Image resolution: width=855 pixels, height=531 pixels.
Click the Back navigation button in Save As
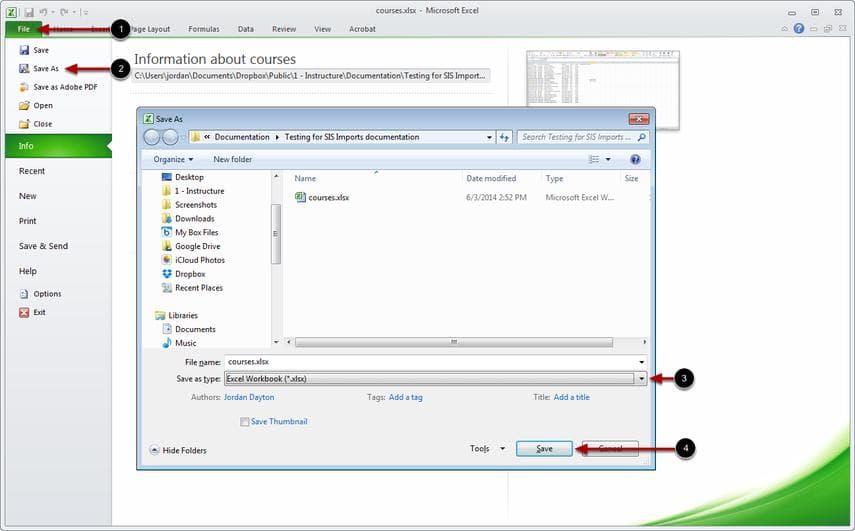(x=152, y=137)
